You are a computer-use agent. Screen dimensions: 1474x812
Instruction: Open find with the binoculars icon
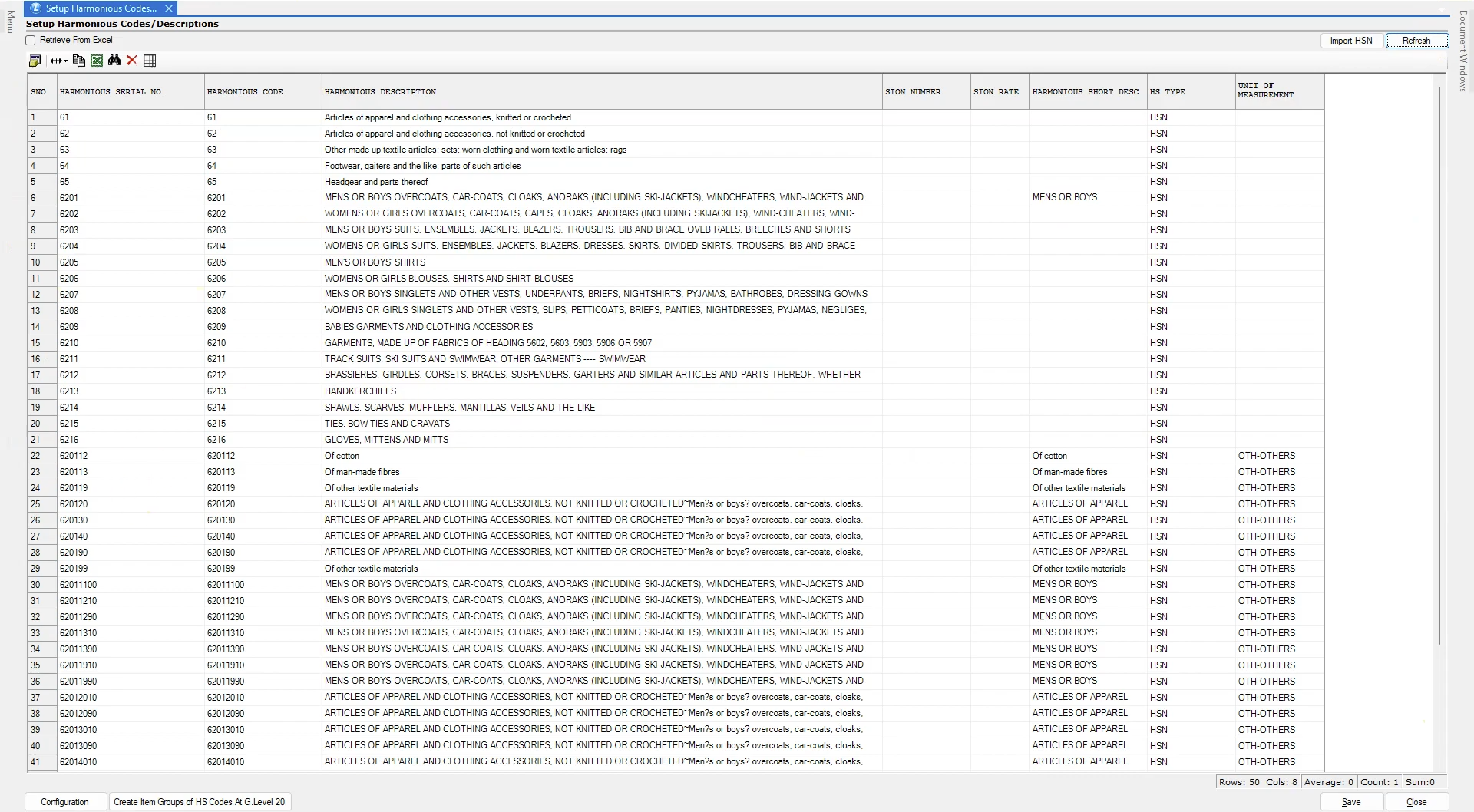click(114, 61)
